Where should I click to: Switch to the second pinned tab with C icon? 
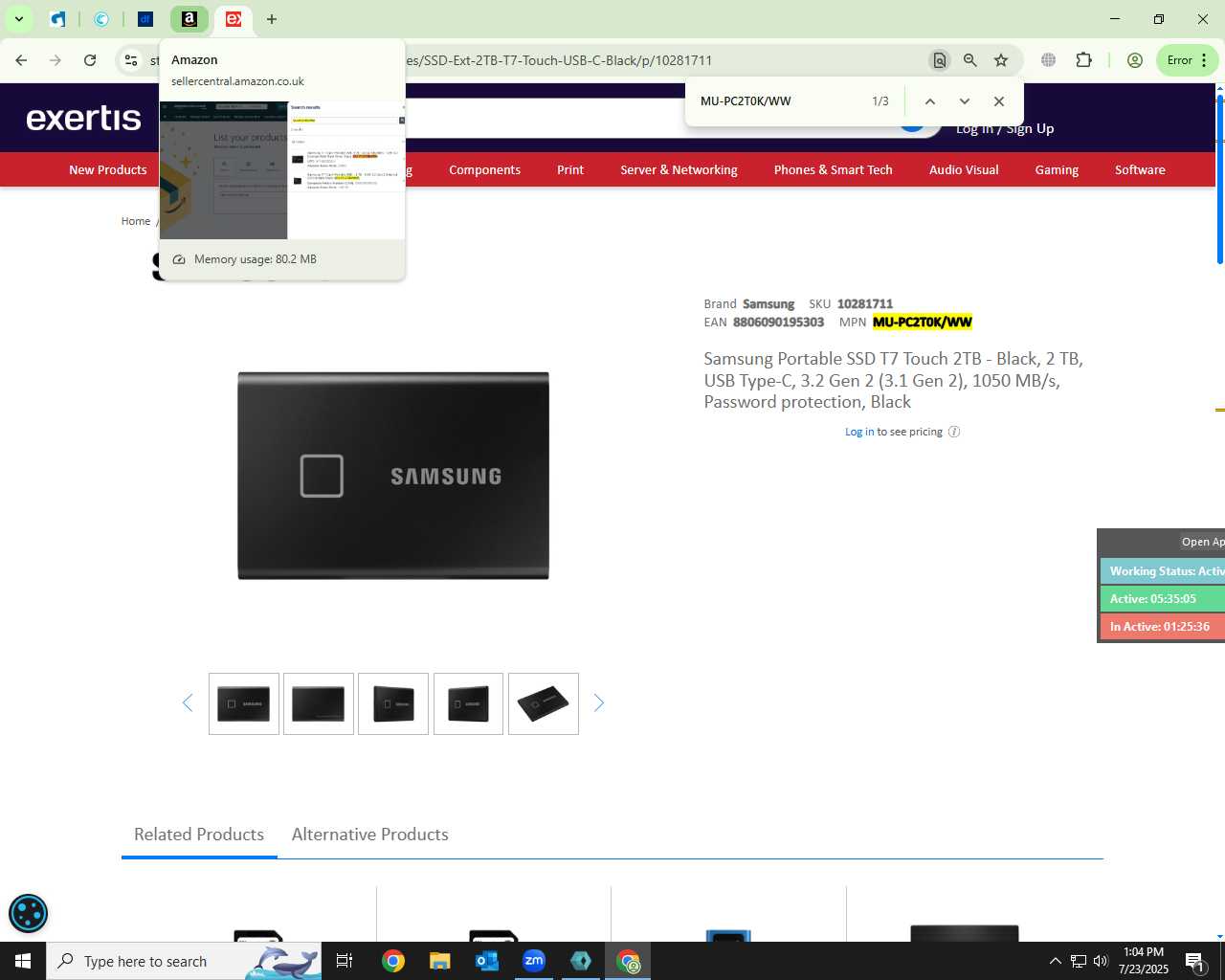101,19
